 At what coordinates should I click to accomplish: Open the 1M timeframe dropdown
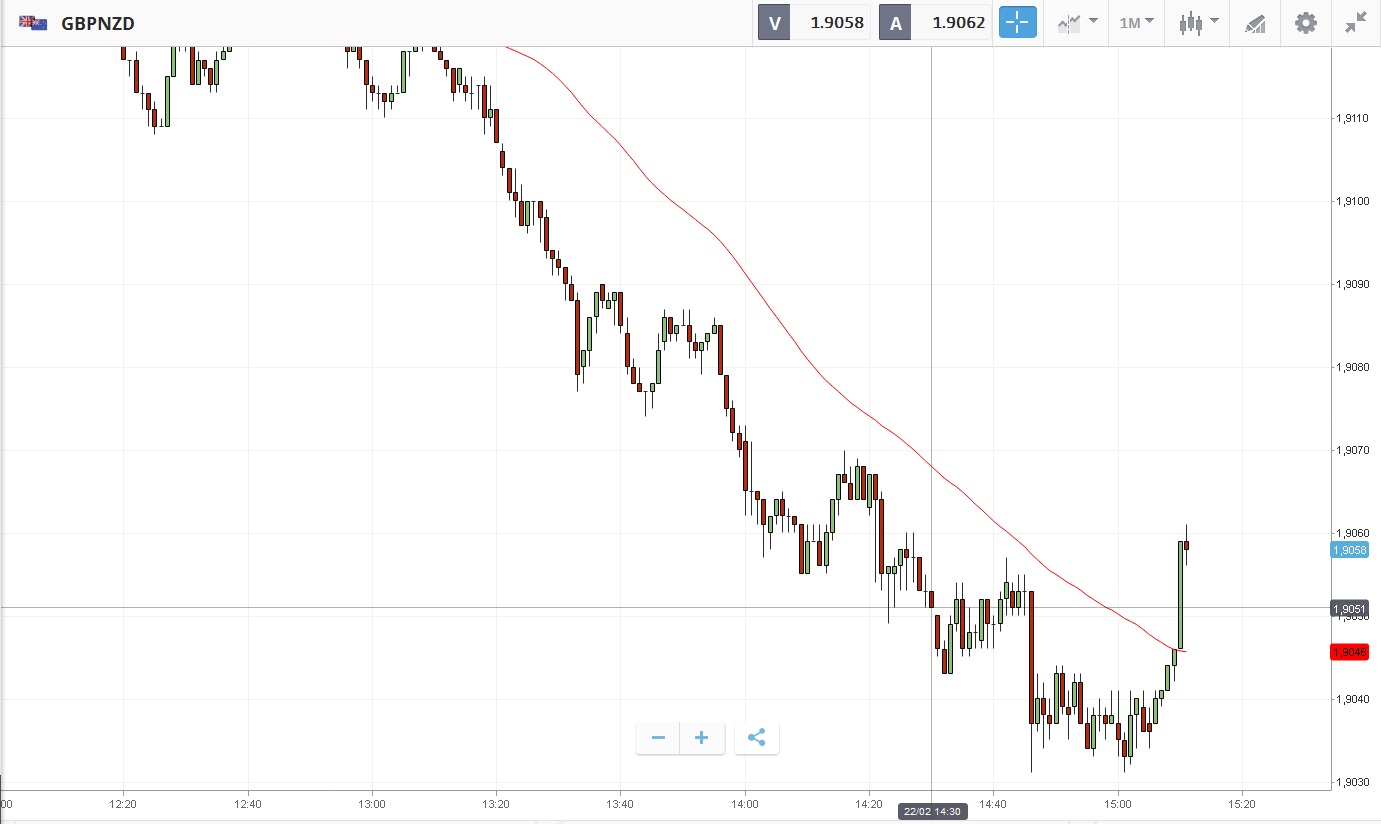1136,22
